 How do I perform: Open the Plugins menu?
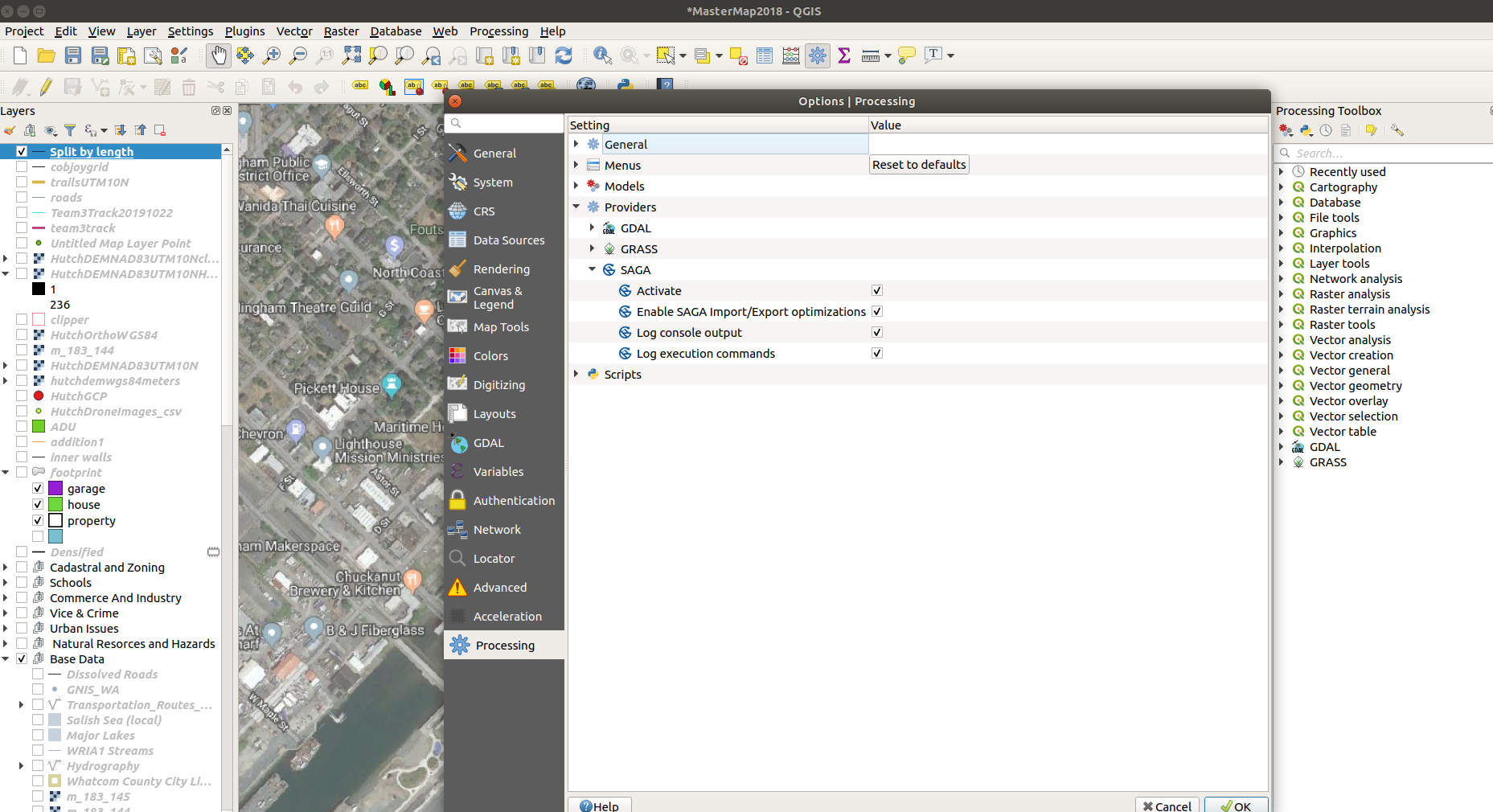(x=244, y=31)
